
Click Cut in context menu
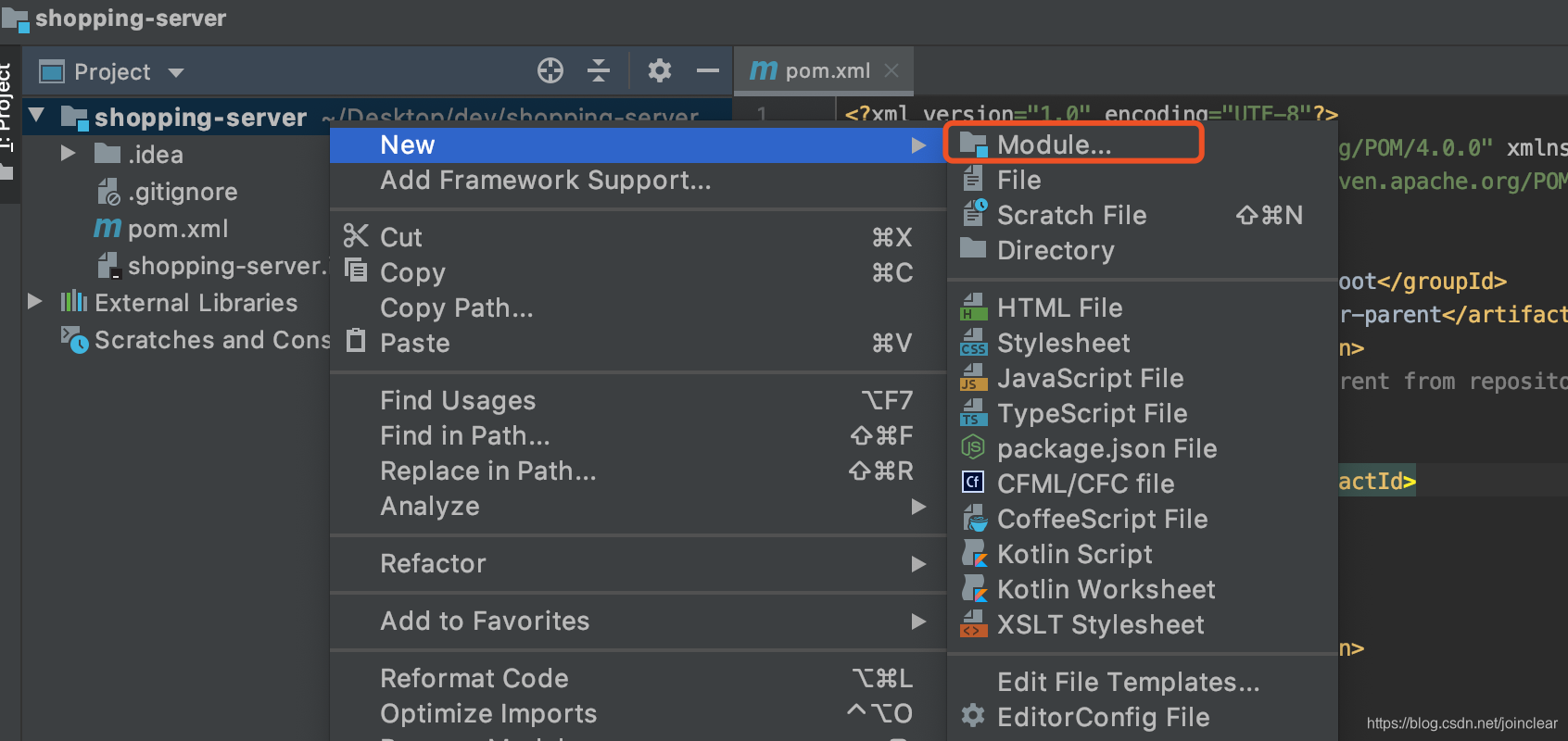pos(638,237)
